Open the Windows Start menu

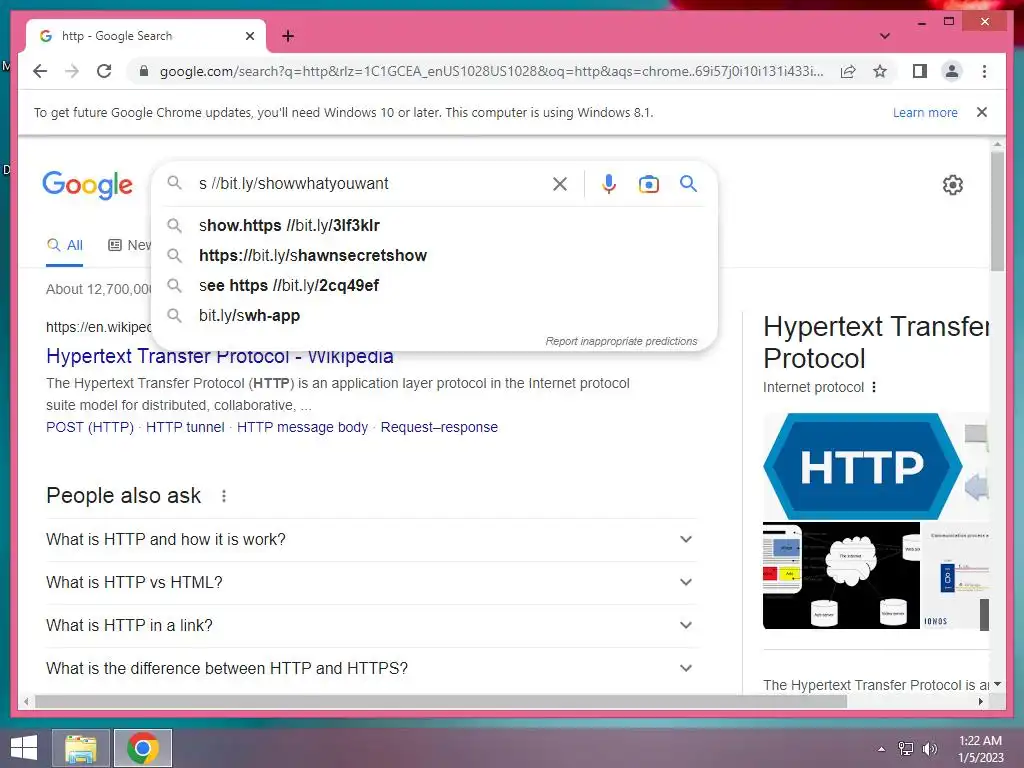point(24,748)
